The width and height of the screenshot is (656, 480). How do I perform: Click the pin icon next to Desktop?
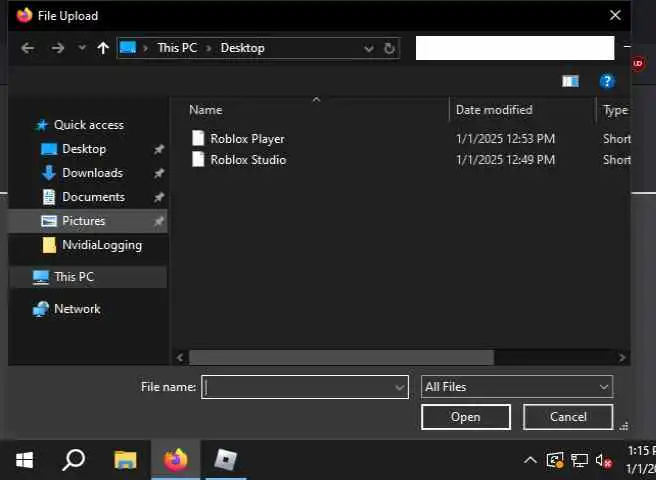(159, 149)
